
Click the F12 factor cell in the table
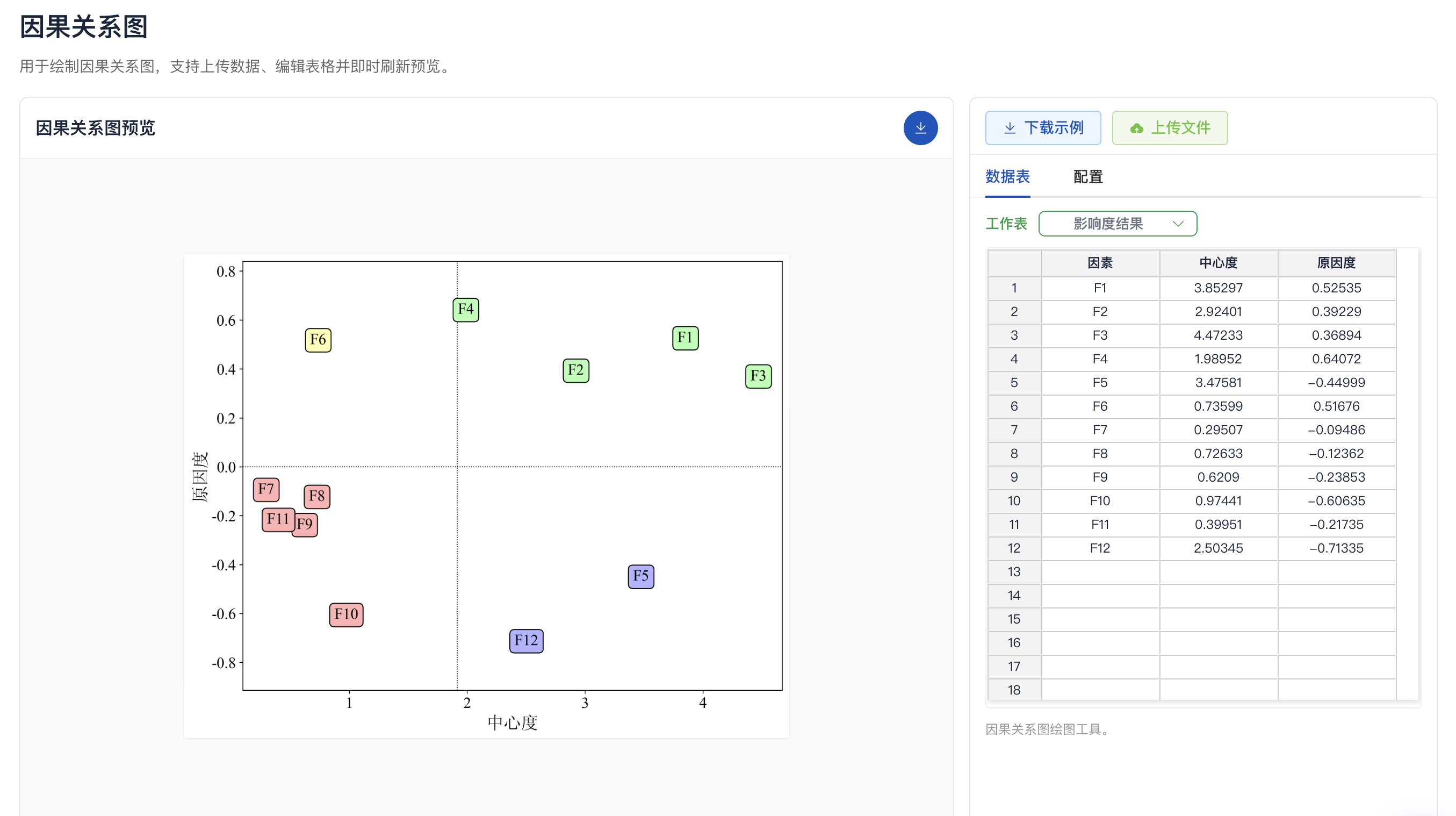pyautogui.click(x=1100, y=548)
